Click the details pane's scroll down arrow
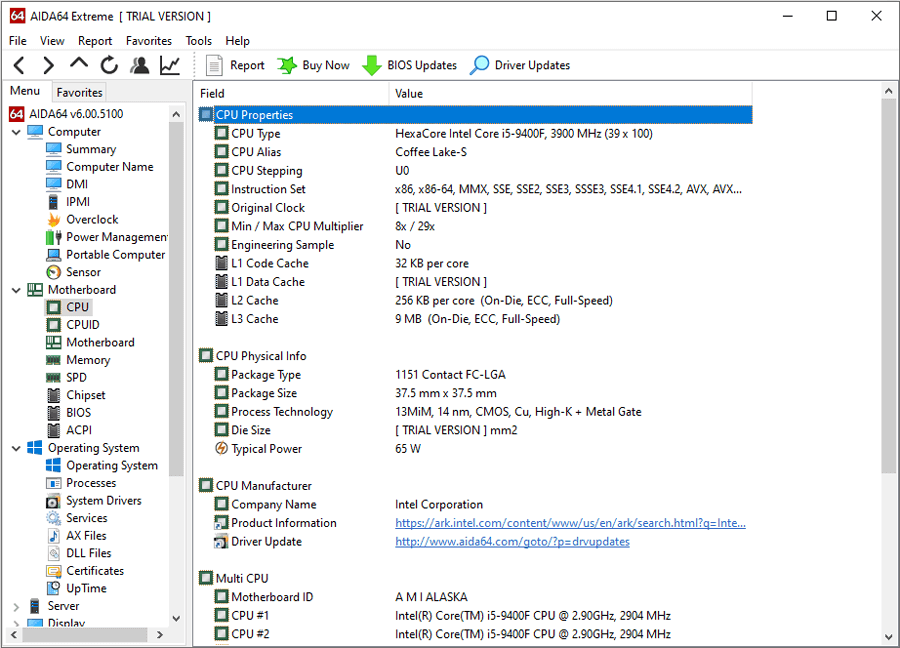Image resolution: width=900 pixels, height=648 pixels. [889, 637]
